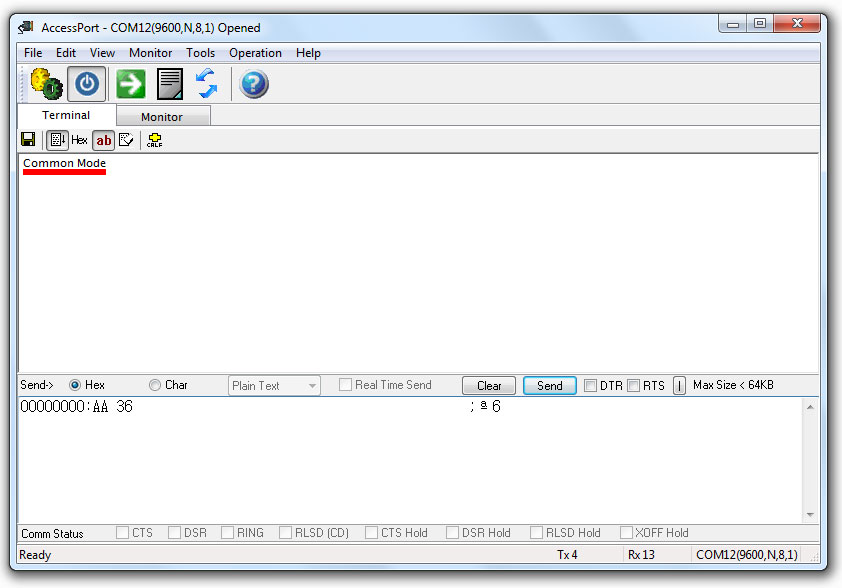Open help via the question mark icon

click(253, 84)
